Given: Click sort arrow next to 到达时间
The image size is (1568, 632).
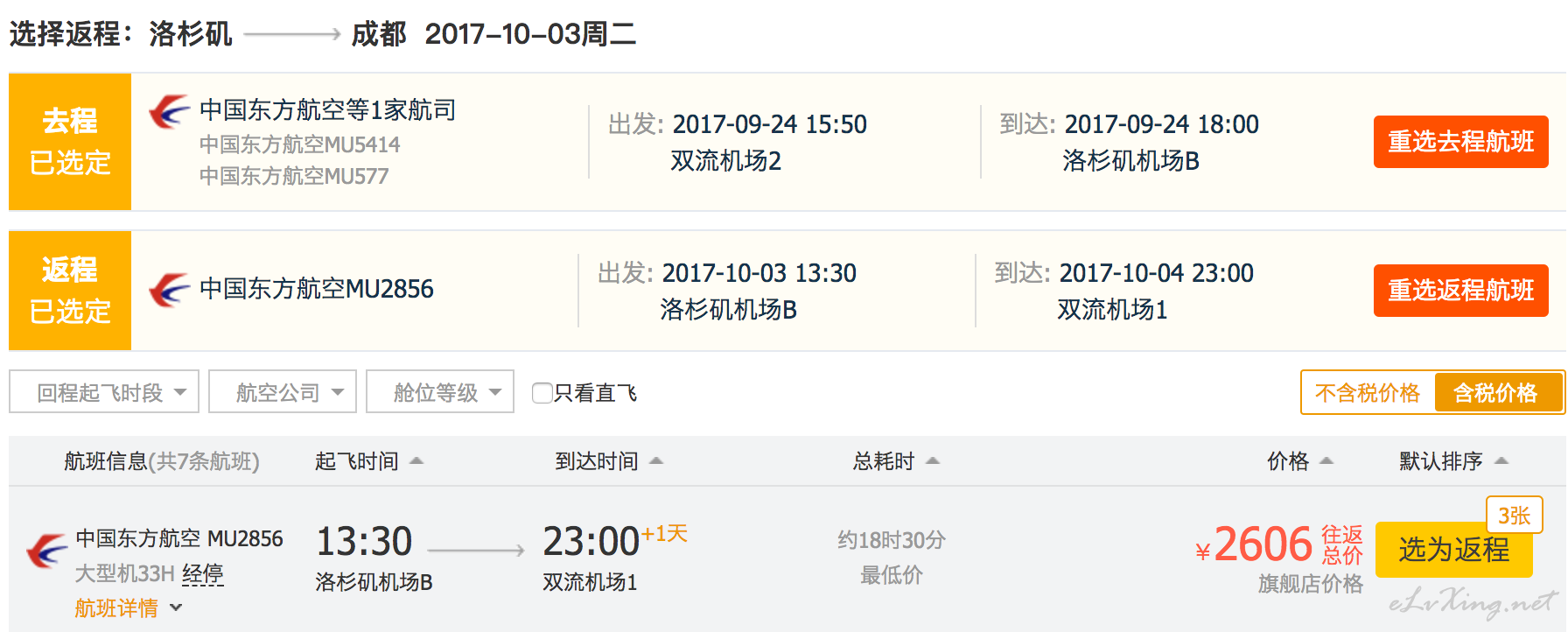Looking at the screenshot, I should point(656,461).
